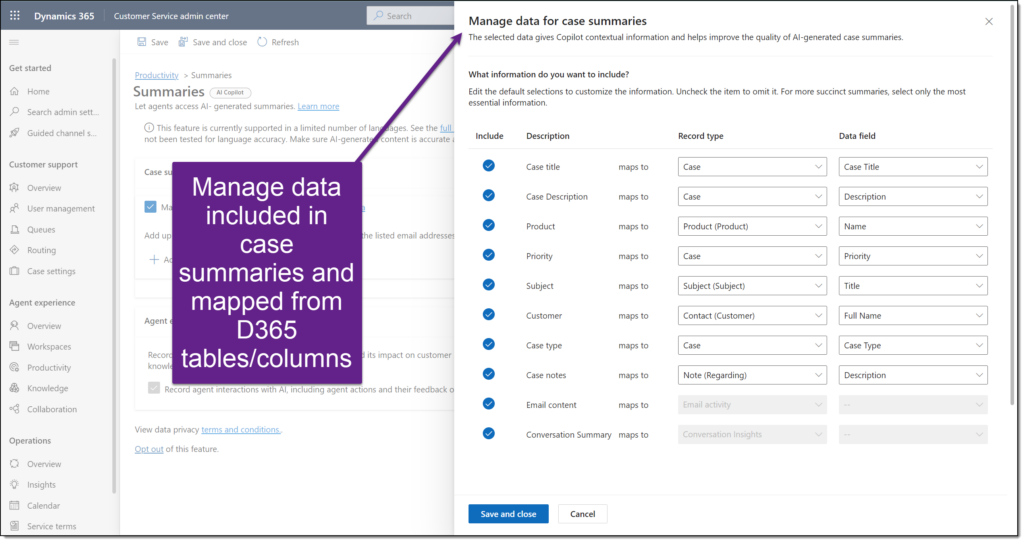
Task: Uncheck the Case type include checkbox
Action: (x=488, y=344)
